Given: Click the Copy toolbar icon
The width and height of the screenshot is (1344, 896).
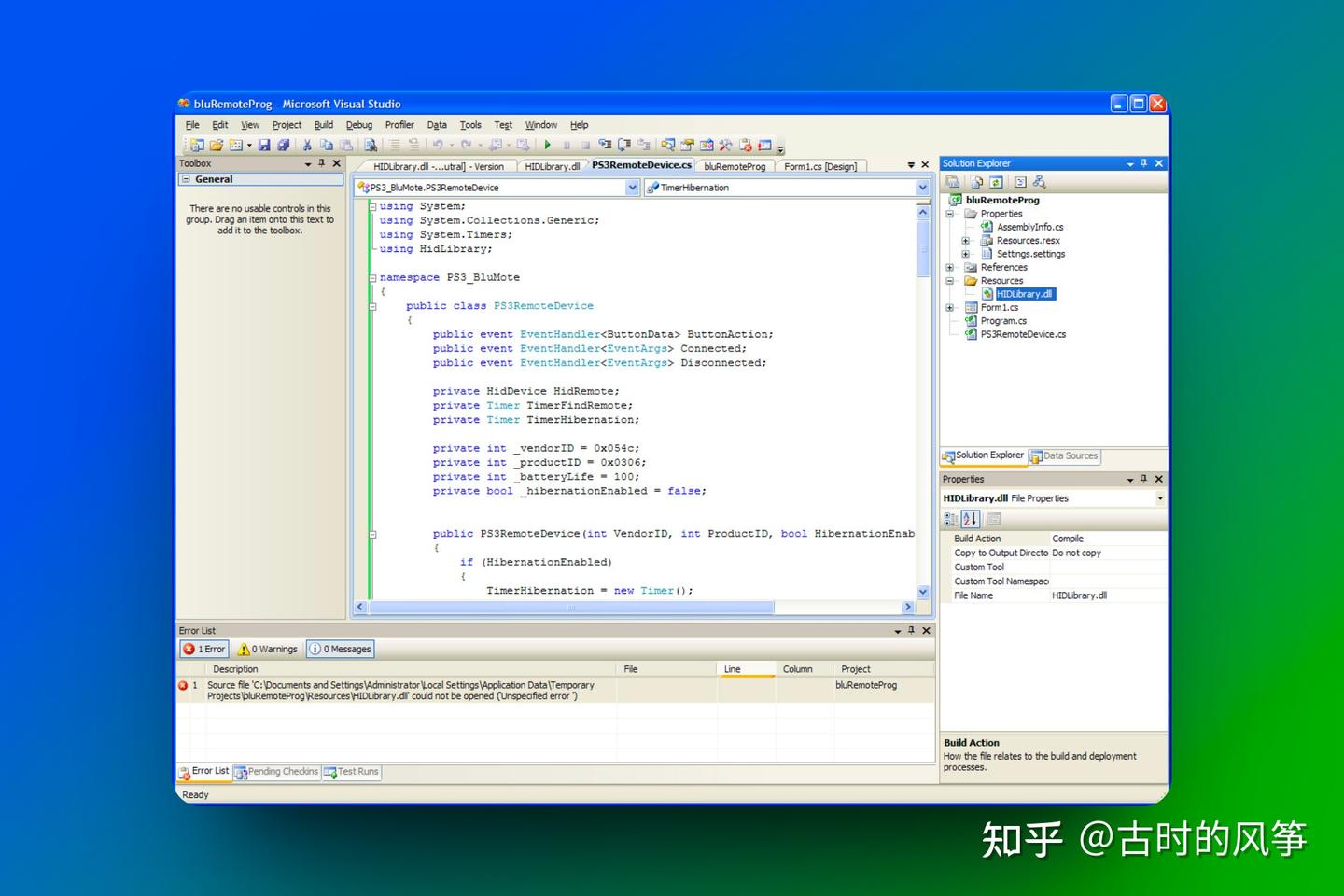Looking at the screenshot, I should pos(327,145).
